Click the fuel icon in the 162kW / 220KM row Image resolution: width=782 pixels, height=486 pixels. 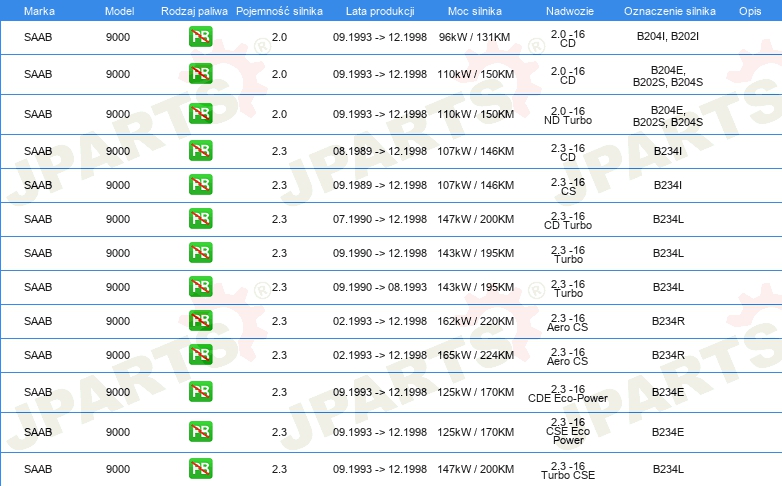click(200, 321)
